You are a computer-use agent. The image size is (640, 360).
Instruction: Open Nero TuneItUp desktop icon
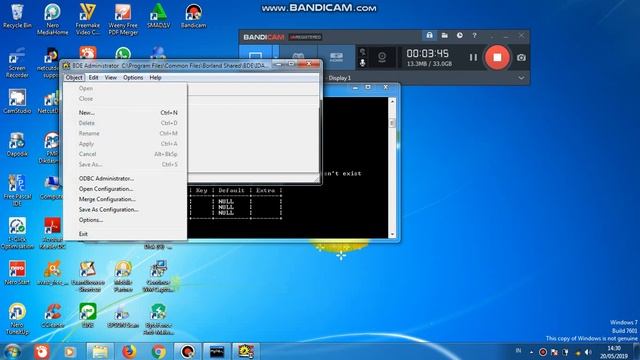coord(17,319)
